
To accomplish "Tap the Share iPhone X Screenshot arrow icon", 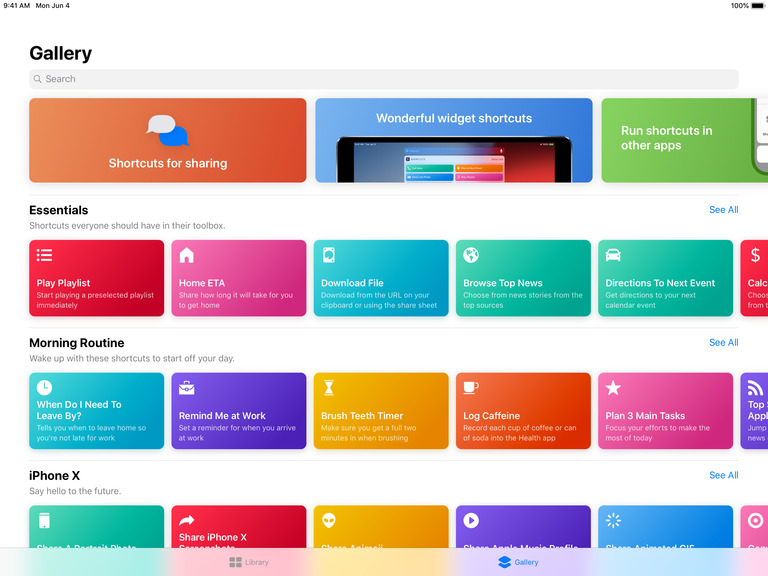I will tap(186, 520).
